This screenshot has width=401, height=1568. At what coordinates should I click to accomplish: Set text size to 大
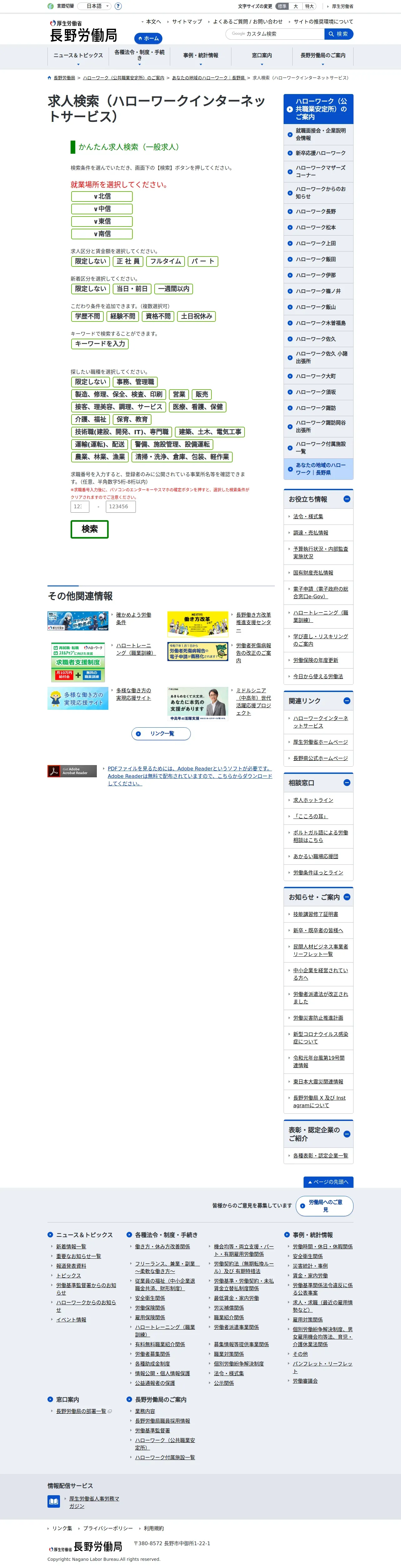point(295,6)
